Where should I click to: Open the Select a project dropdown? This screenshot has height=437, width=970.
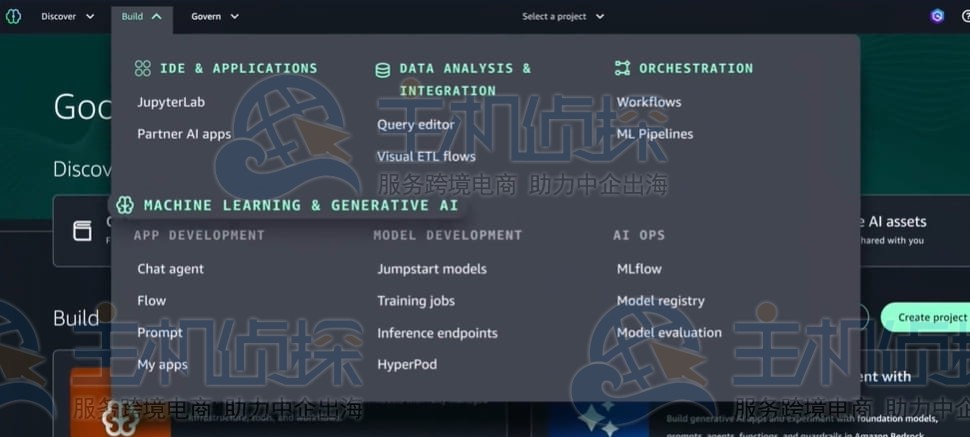point(563,16)
